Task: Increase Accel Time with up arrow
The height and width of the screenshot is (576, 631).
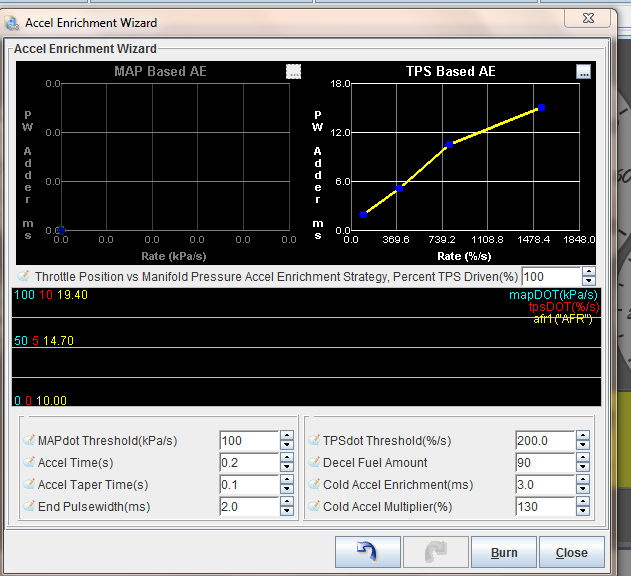Action: click(x=286, y=458)
